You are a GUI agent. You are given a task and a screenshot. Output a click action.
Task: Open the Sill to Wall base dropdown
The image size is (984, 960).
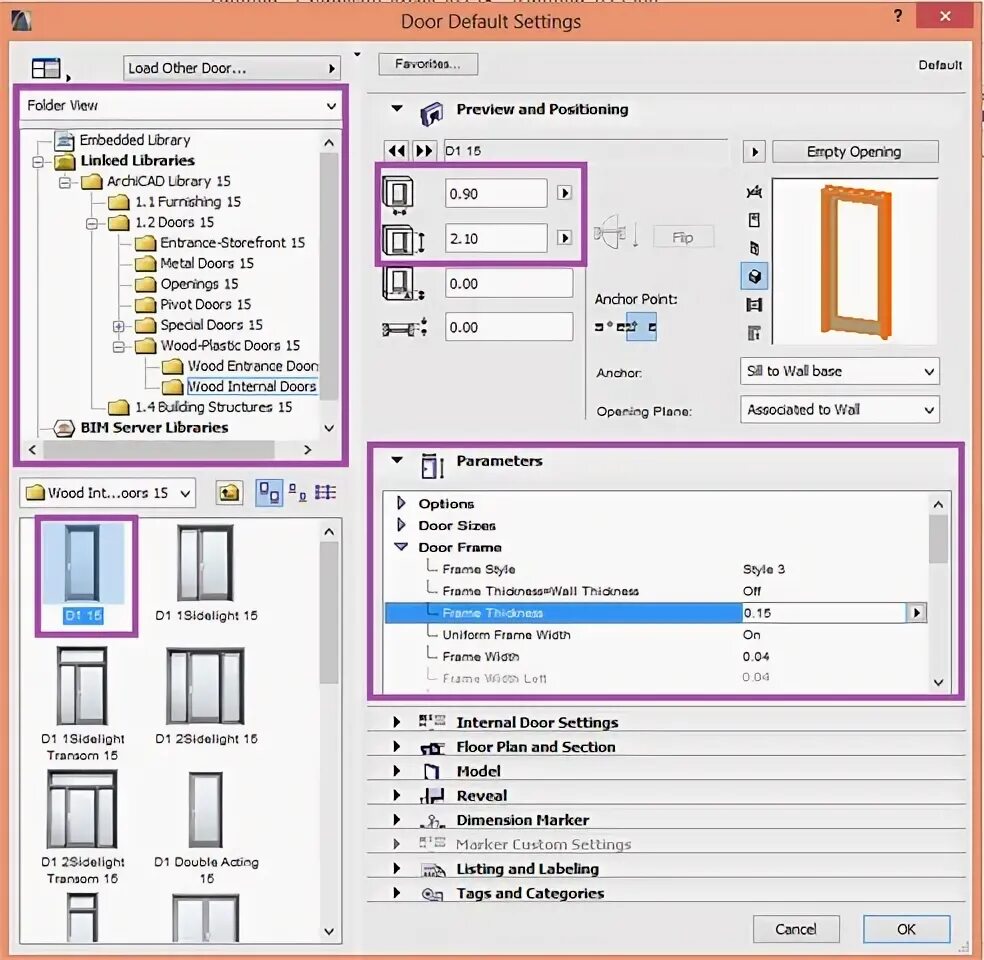coord(840,371)
